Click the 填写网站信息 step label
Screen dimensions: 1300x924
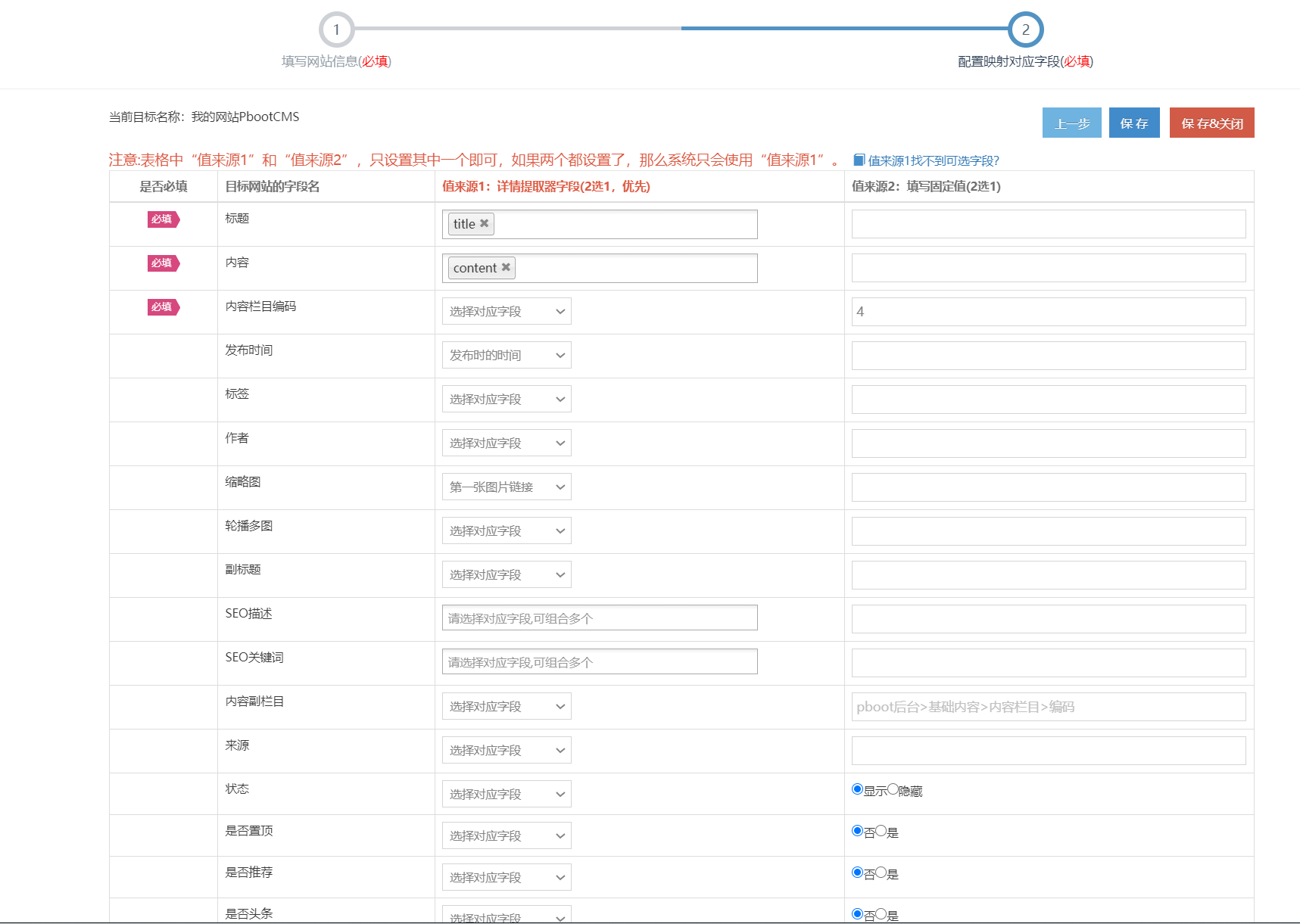point(336,61)
